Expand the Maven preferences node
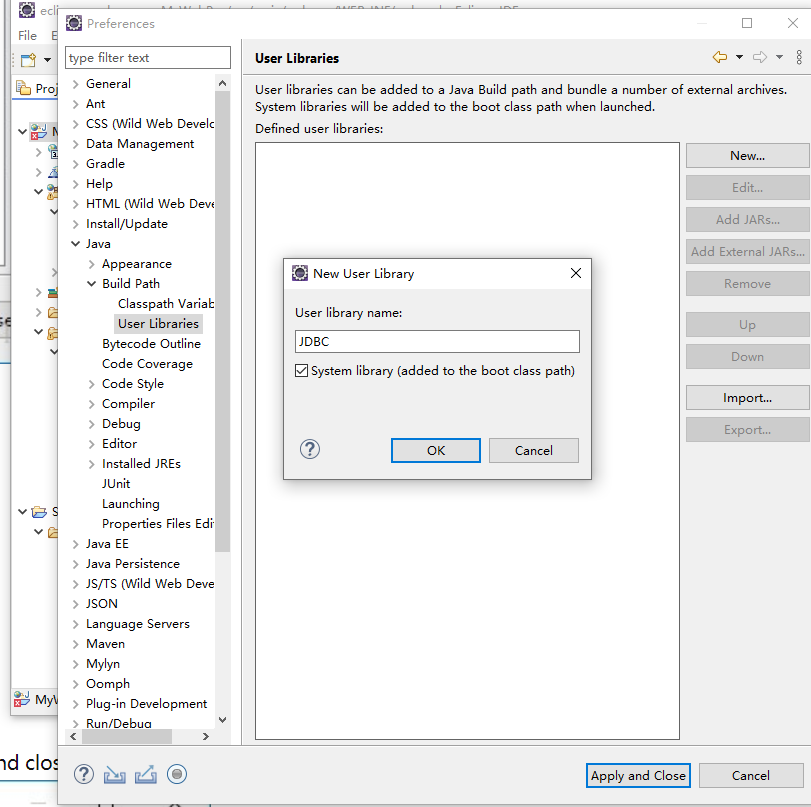811x807 pixels. tap(76, 644)
